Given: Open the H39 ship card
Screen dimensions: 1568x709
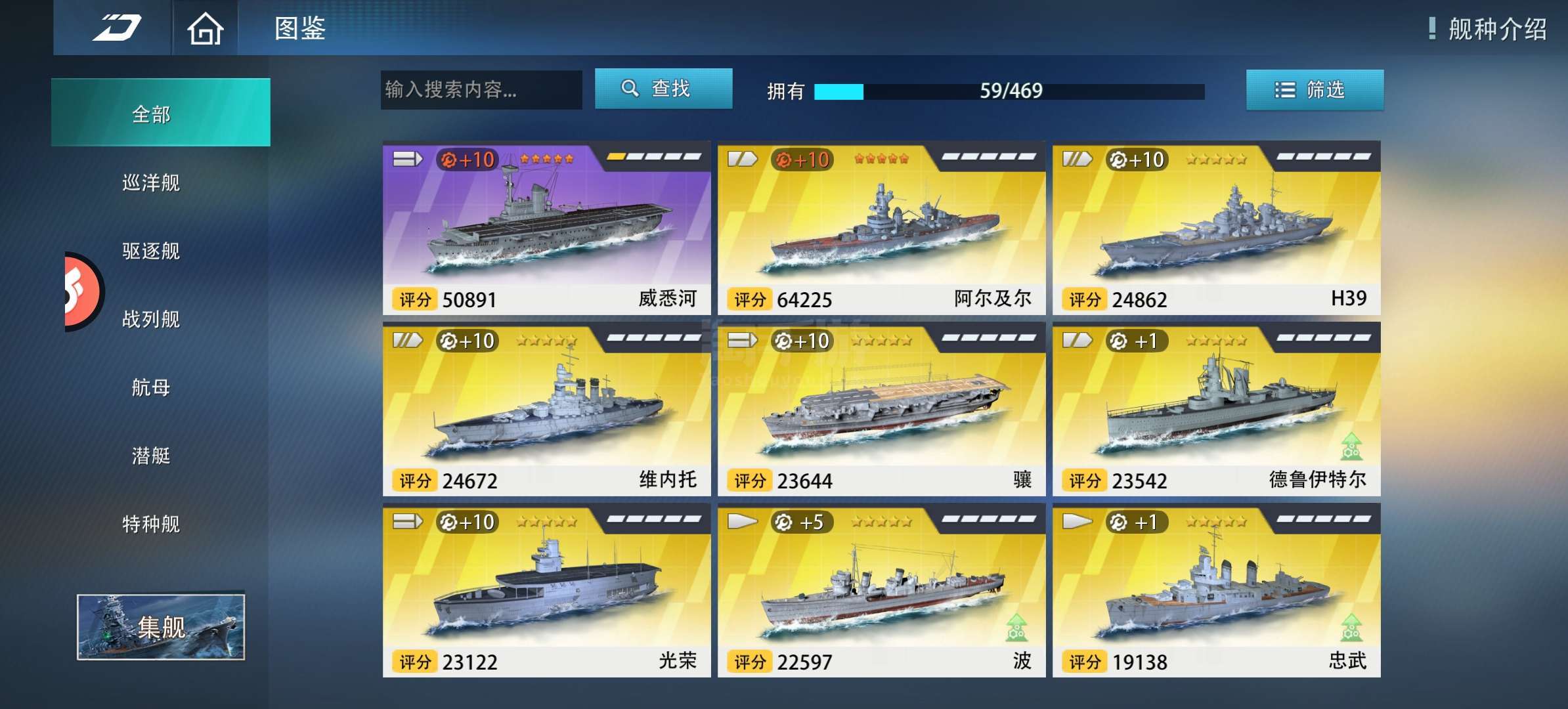Looking at the screenshot, I should [1216, 228].
